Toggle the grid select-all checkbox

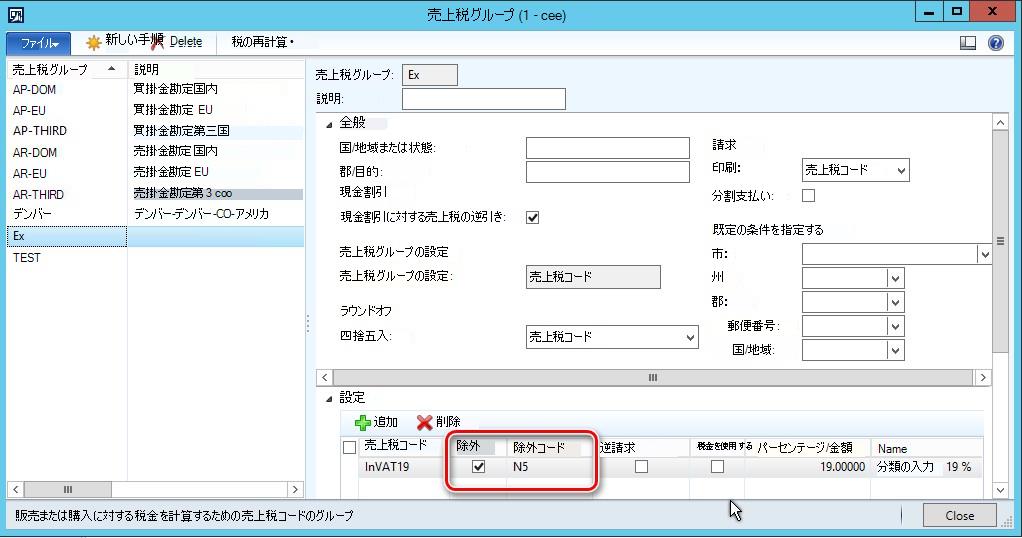click(349, 447)
